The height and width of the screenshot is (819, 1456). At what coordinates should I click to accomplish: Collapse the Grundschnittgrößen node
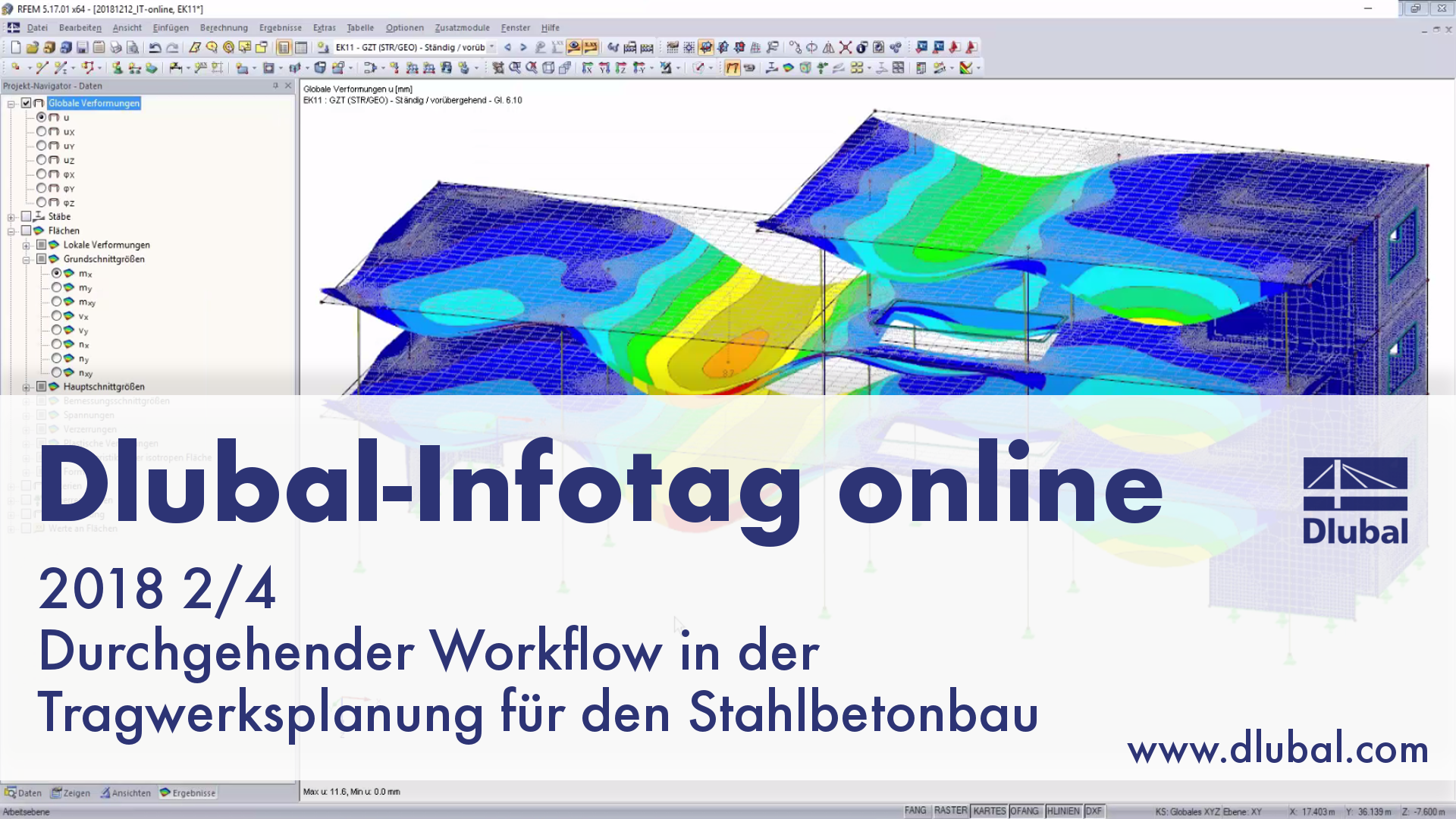[x=27, y=259]
